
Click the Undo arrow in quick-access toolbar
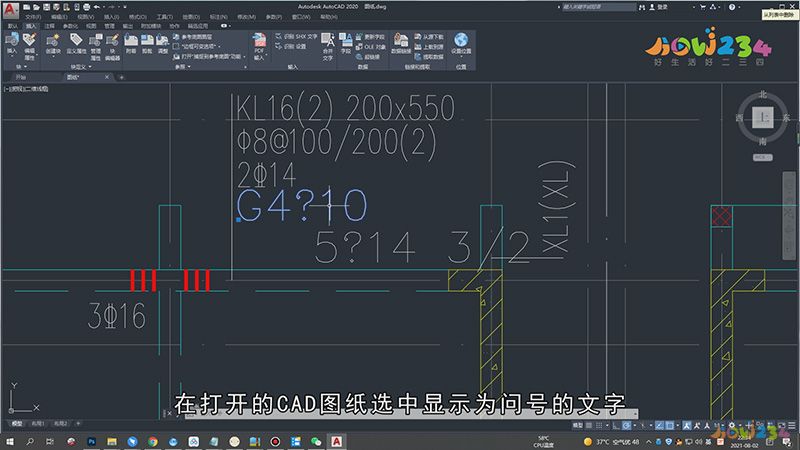[97, 7]
